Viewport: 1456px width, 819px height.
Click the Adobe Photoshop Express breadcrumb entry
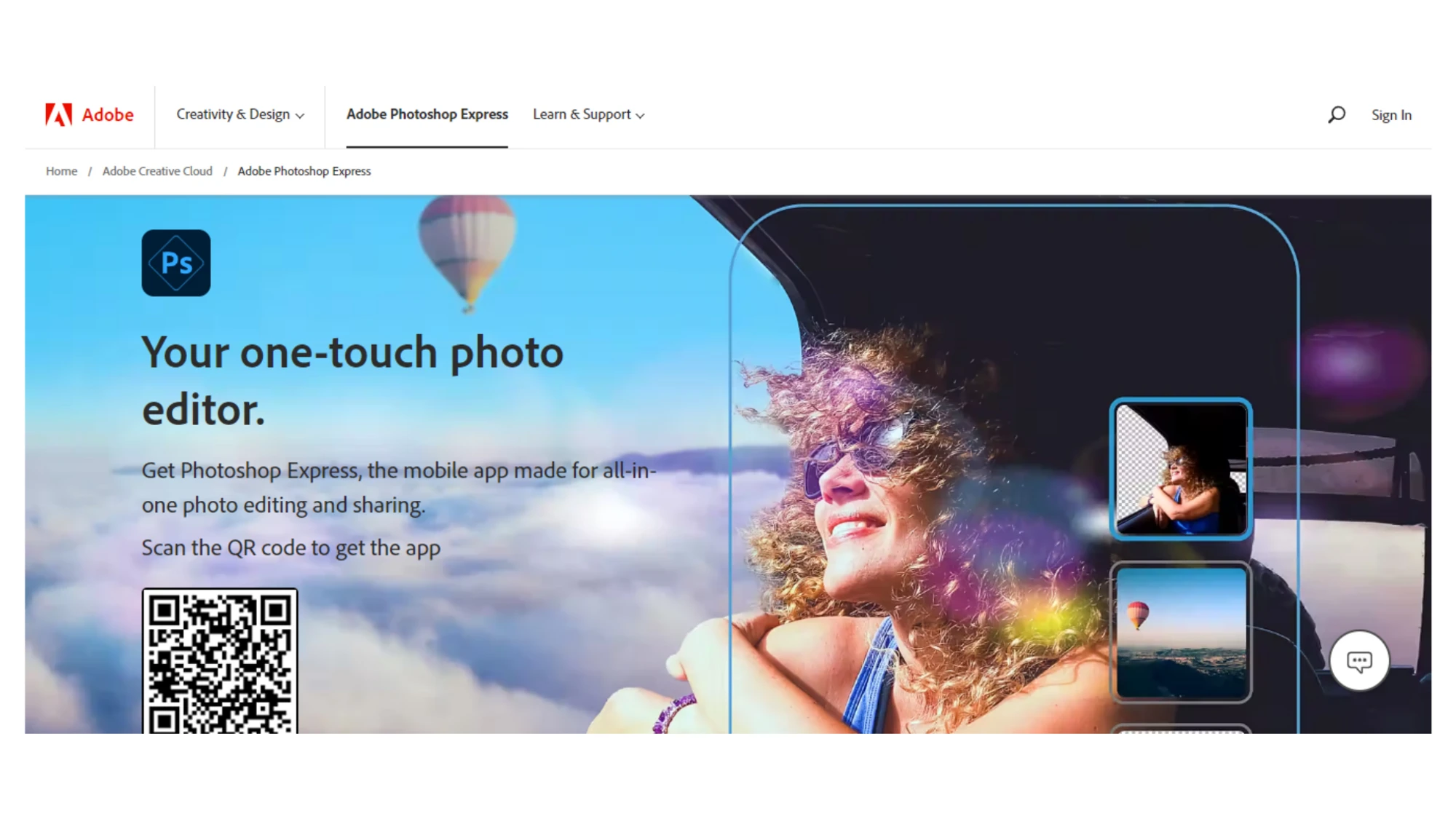304,171
